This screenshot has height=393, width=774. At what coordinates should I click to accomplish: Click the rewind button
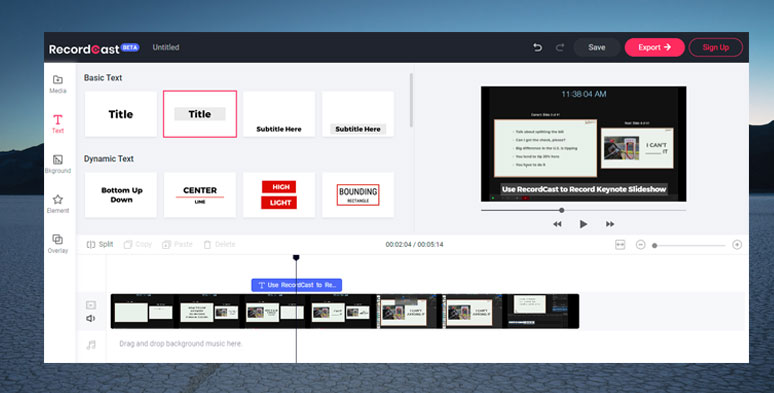click(x=557, y=224)
